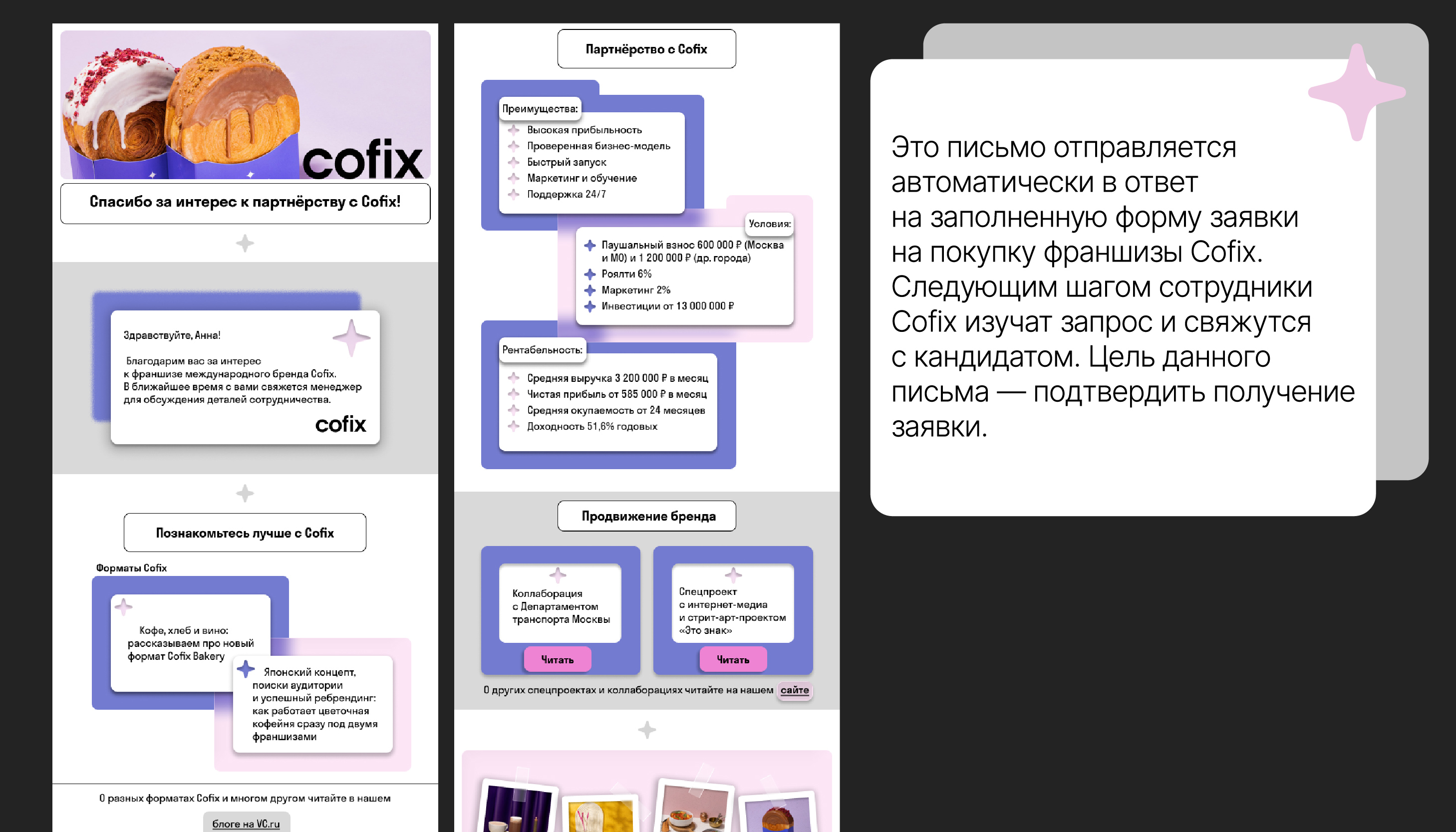
Task: Click the Условия: label
Action: pos(769,224)
